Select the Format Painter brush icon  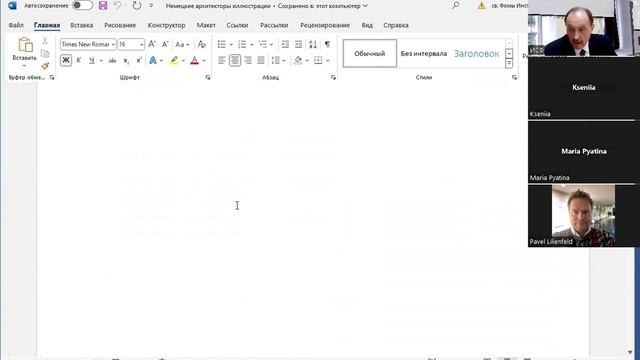(45, 66)
